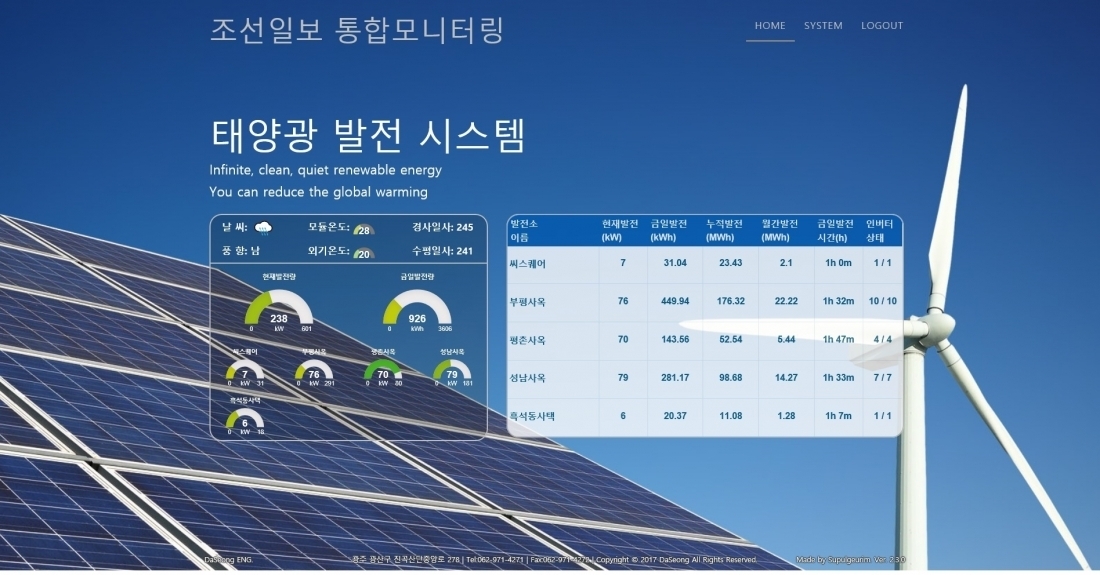Image resolution: width=1100 pixels, height=575 pixels.
Task: Click the rainy weather cloud icon
Action: [x=264, y=228]
